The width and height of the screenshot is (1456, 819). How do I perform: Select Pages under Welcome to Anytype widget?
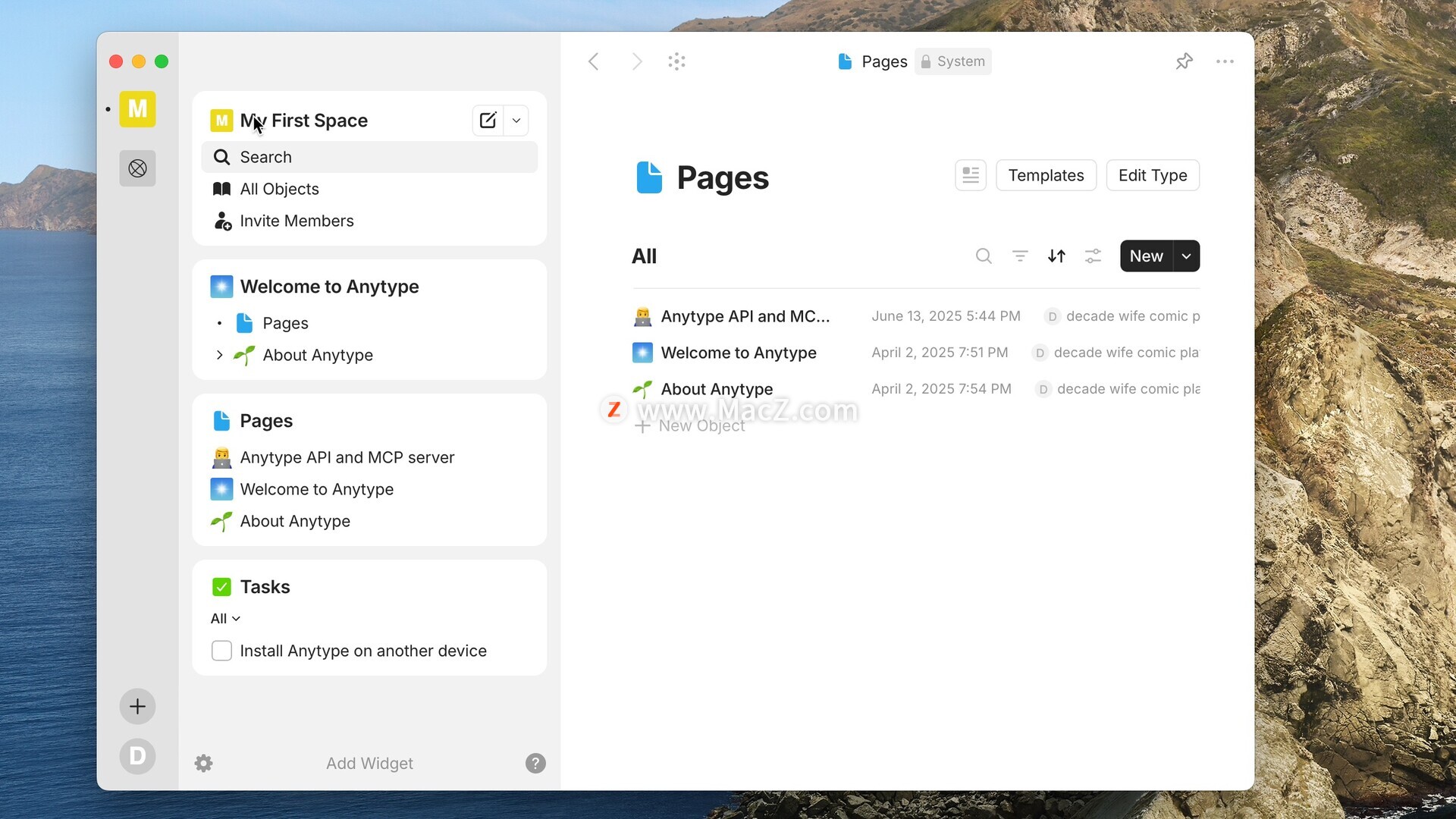point(285,323)
